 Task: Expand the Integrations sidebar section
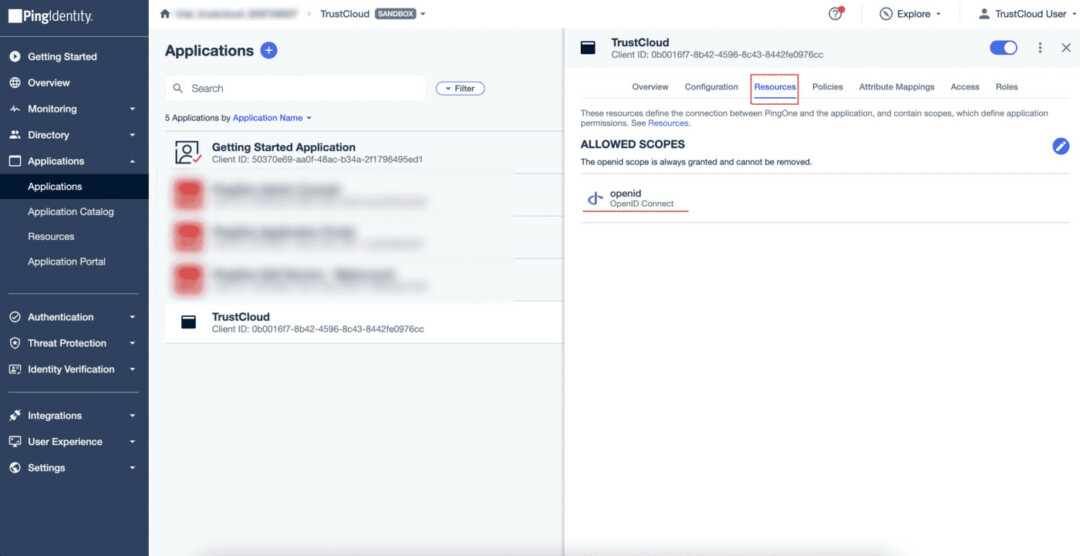(133, 415)
